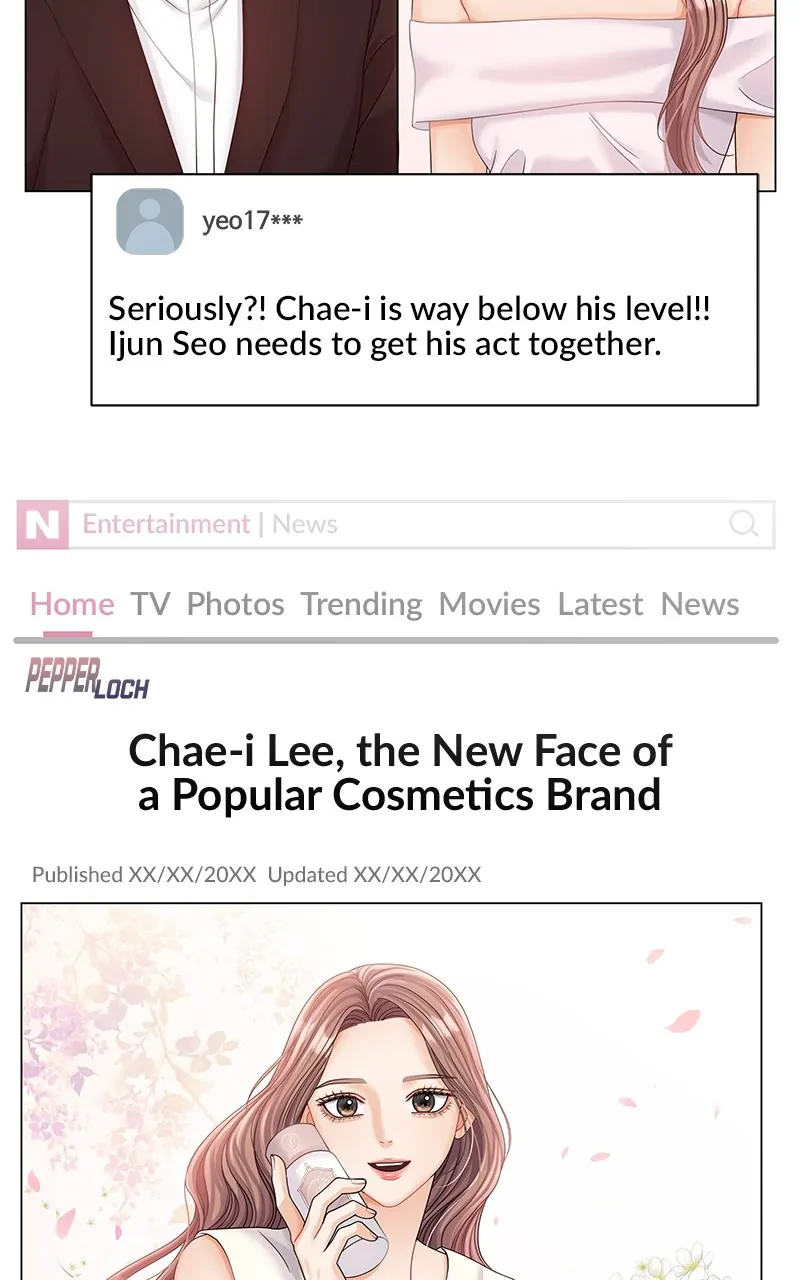Click the cosmetics ad photo of Chae-i

click(391, 1091)
